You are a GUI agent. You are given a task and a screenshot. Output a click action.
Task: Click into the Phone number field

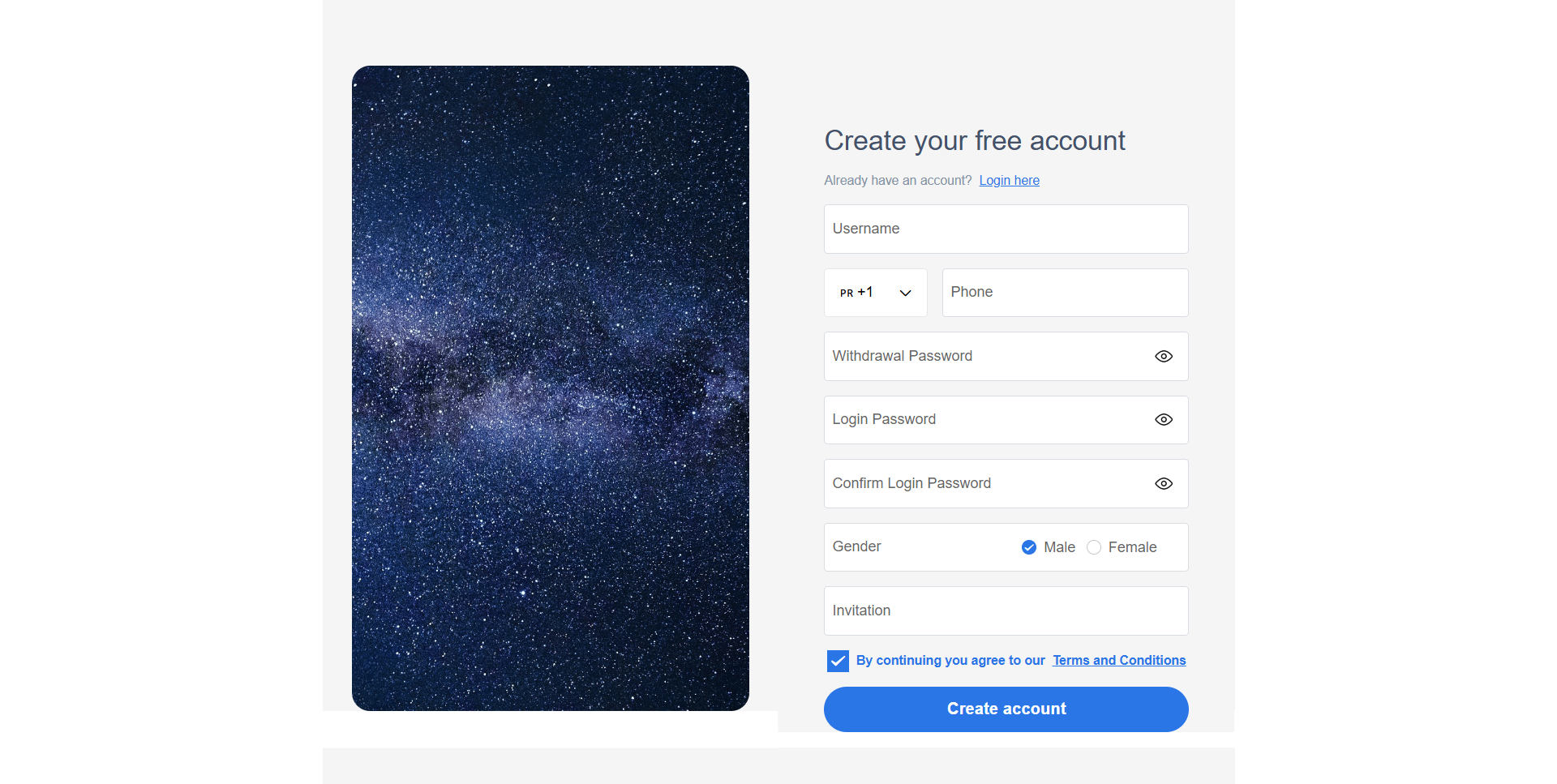point(1064,293)
